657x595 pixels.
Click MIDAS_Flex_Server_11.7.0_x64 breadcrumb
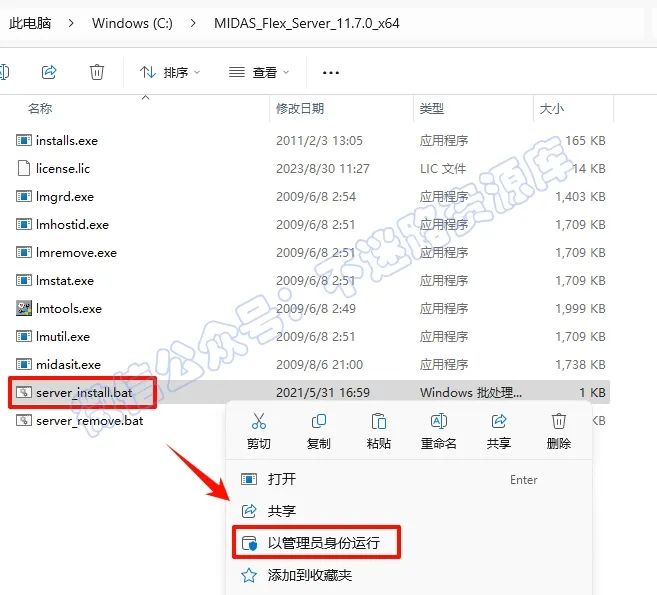point(307,23)
